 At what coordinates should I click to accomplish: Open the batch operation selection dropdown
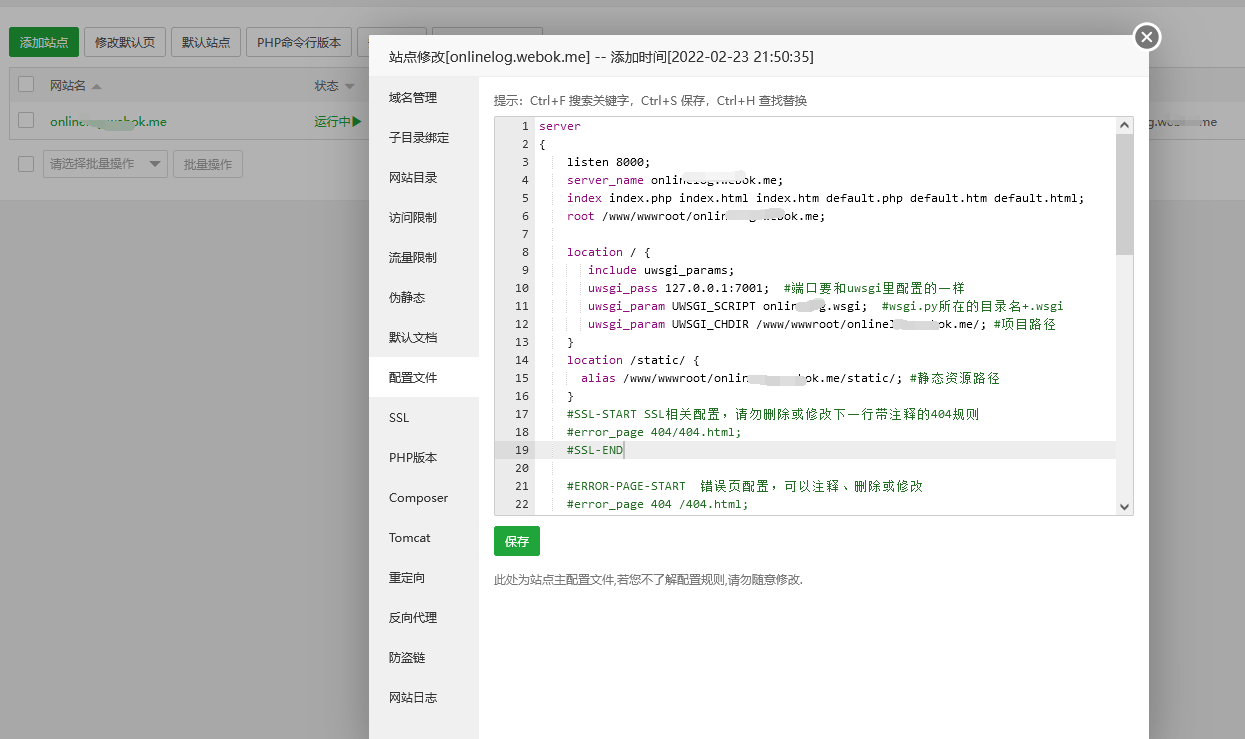(105, 164)
